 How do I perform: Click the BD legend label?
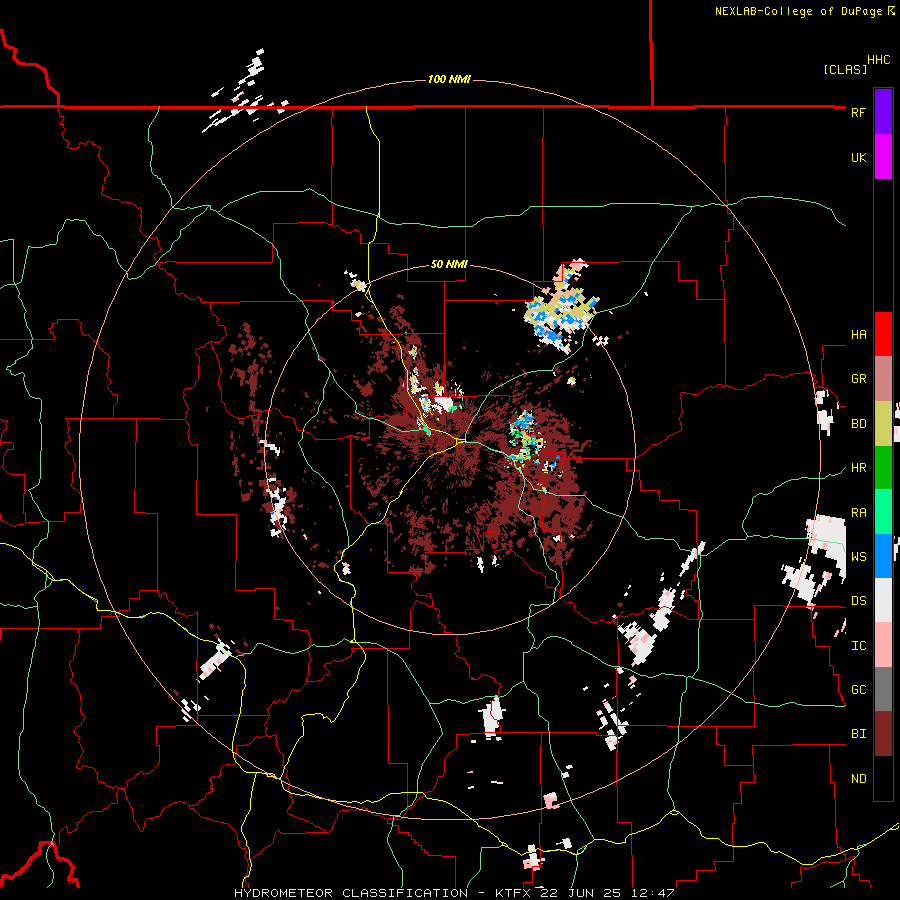pyautogui.click(x=858, y=424)
